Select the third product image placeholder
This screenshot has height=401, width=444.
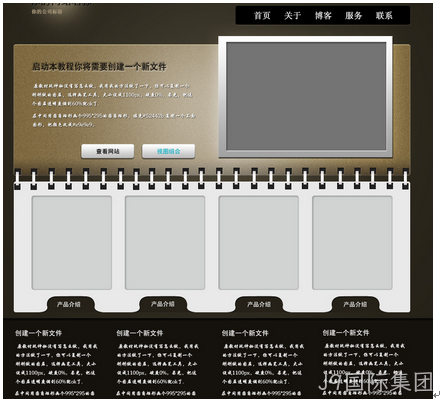coord(259,243)
